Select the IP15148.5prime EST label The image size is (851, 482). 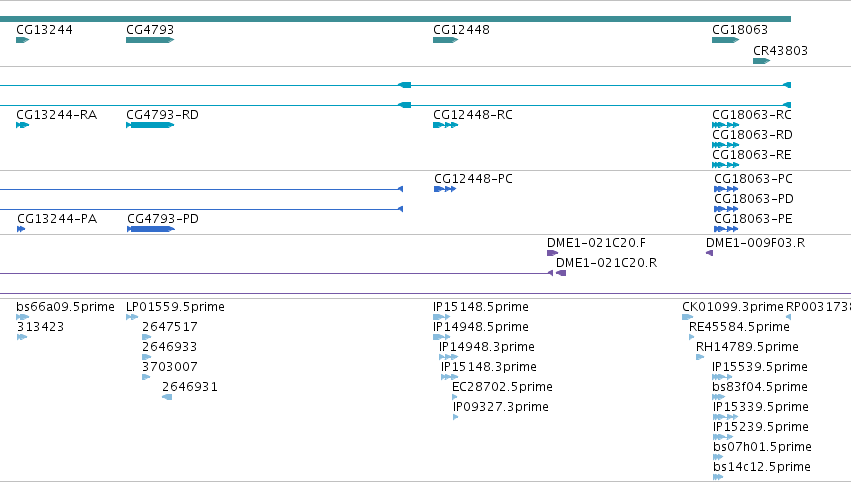481,307
